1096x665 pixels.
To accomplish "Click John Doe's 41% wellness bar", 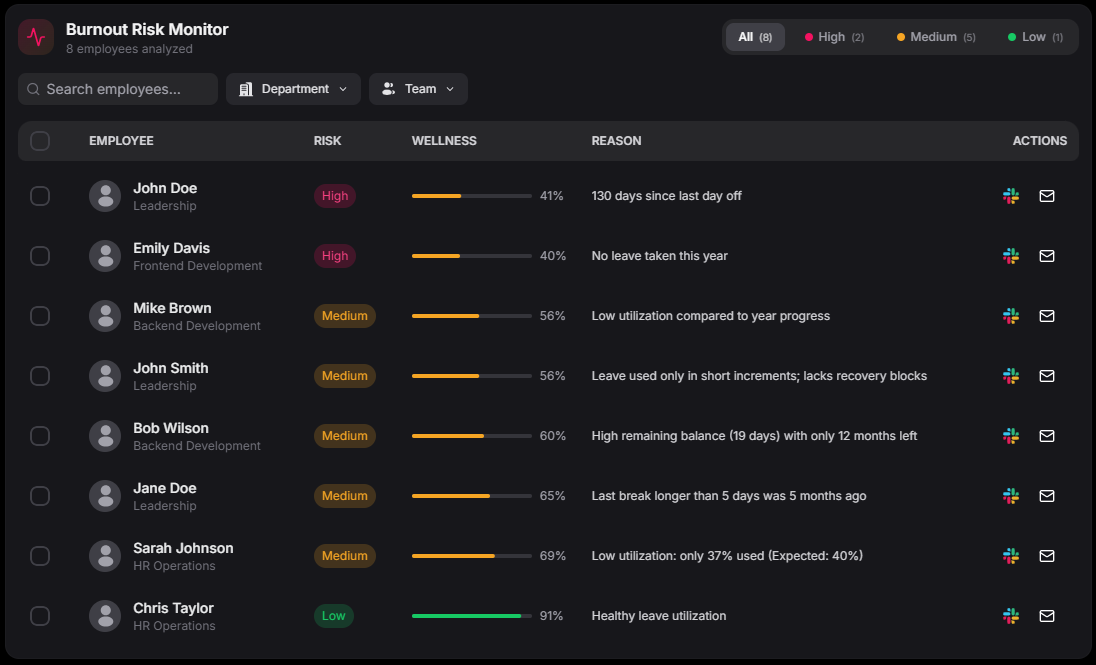I will click(x=471, y=196).
